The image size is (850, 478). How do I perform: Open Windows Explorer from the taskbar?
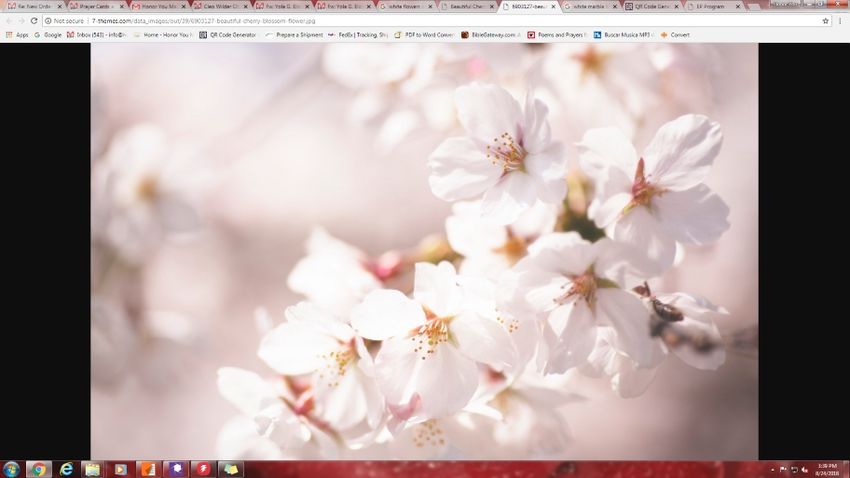click(93, 469)
